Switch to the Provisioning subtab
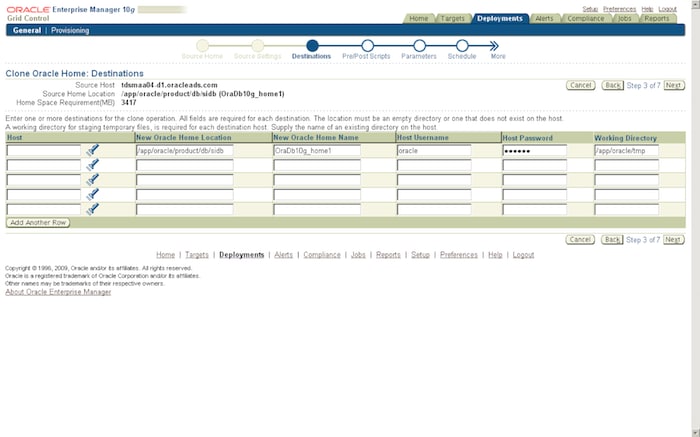This screenshot has height=437, width=700. 70,30
